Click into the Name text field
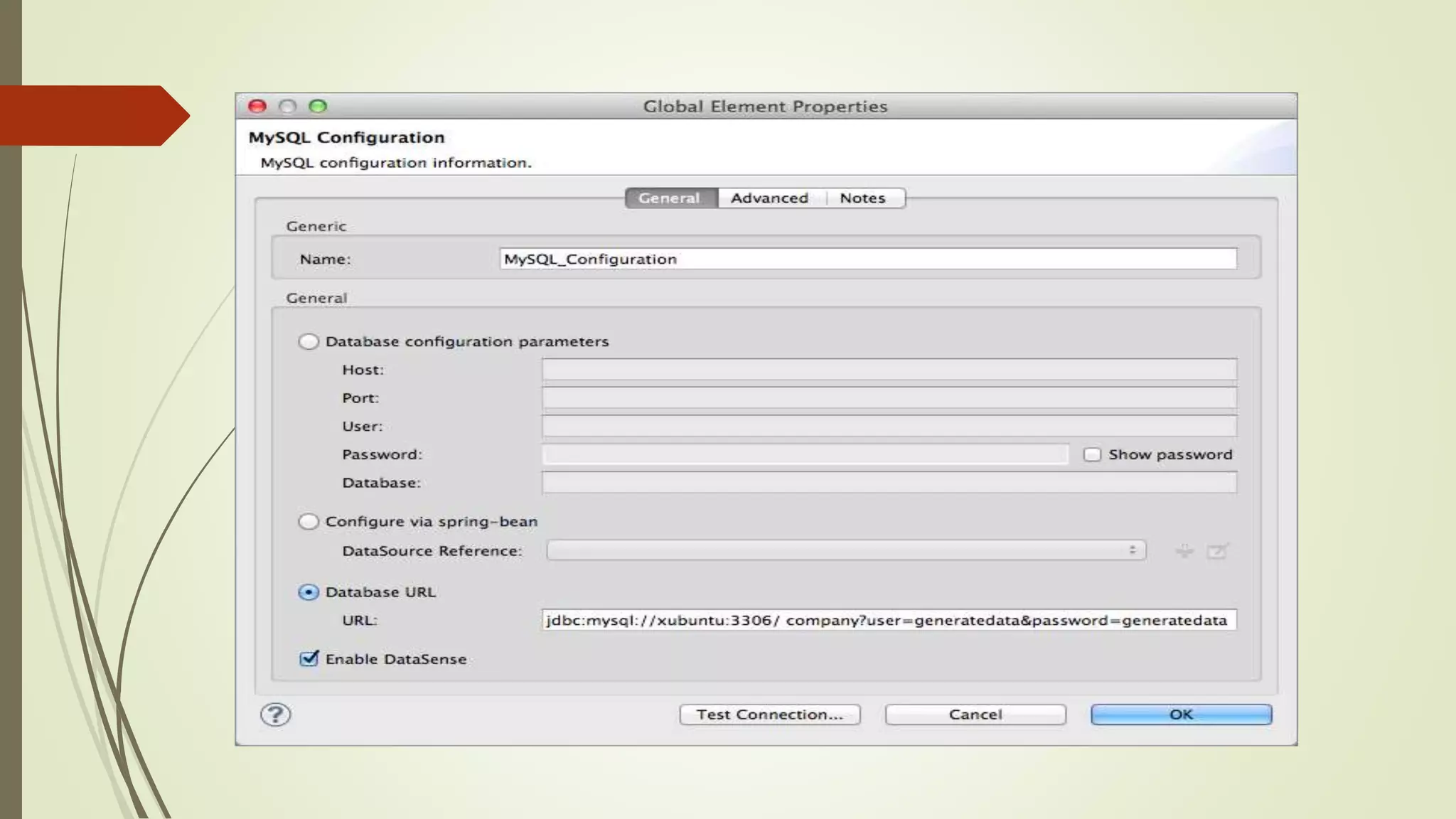This screenshot has height=819, width=1456. pyautogui.click(x=867, y=259)
